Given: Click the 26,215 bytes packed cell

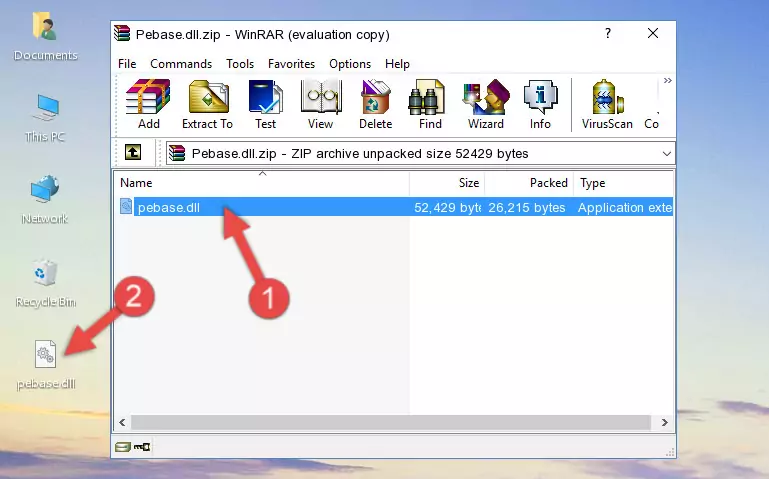Looking at the screenshot, I should click(x=527, y=207).
